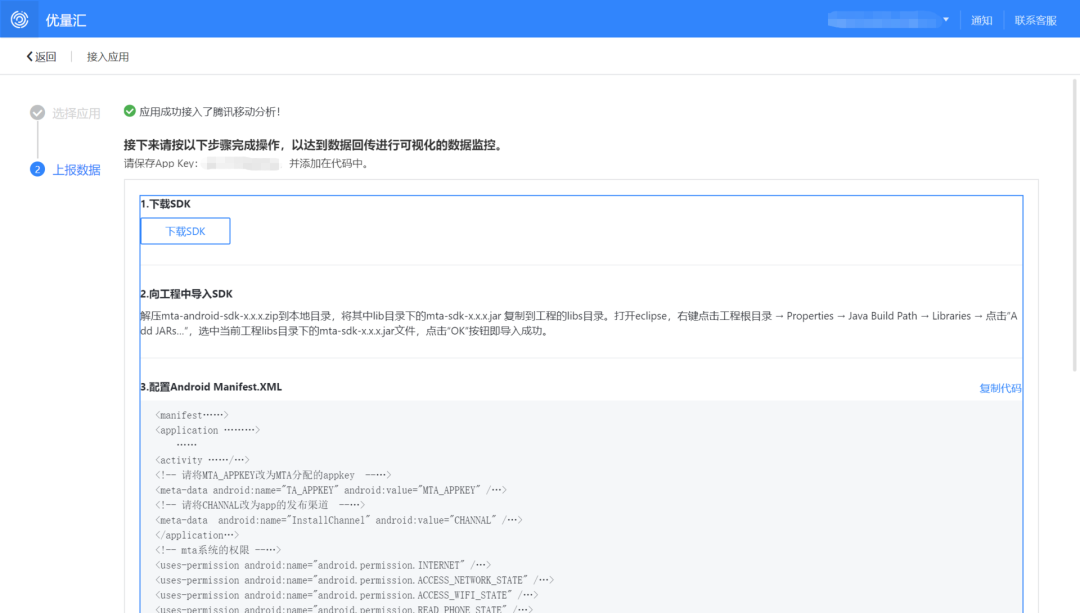Click the InstallChannel meta-data code line

pos(339,520)
